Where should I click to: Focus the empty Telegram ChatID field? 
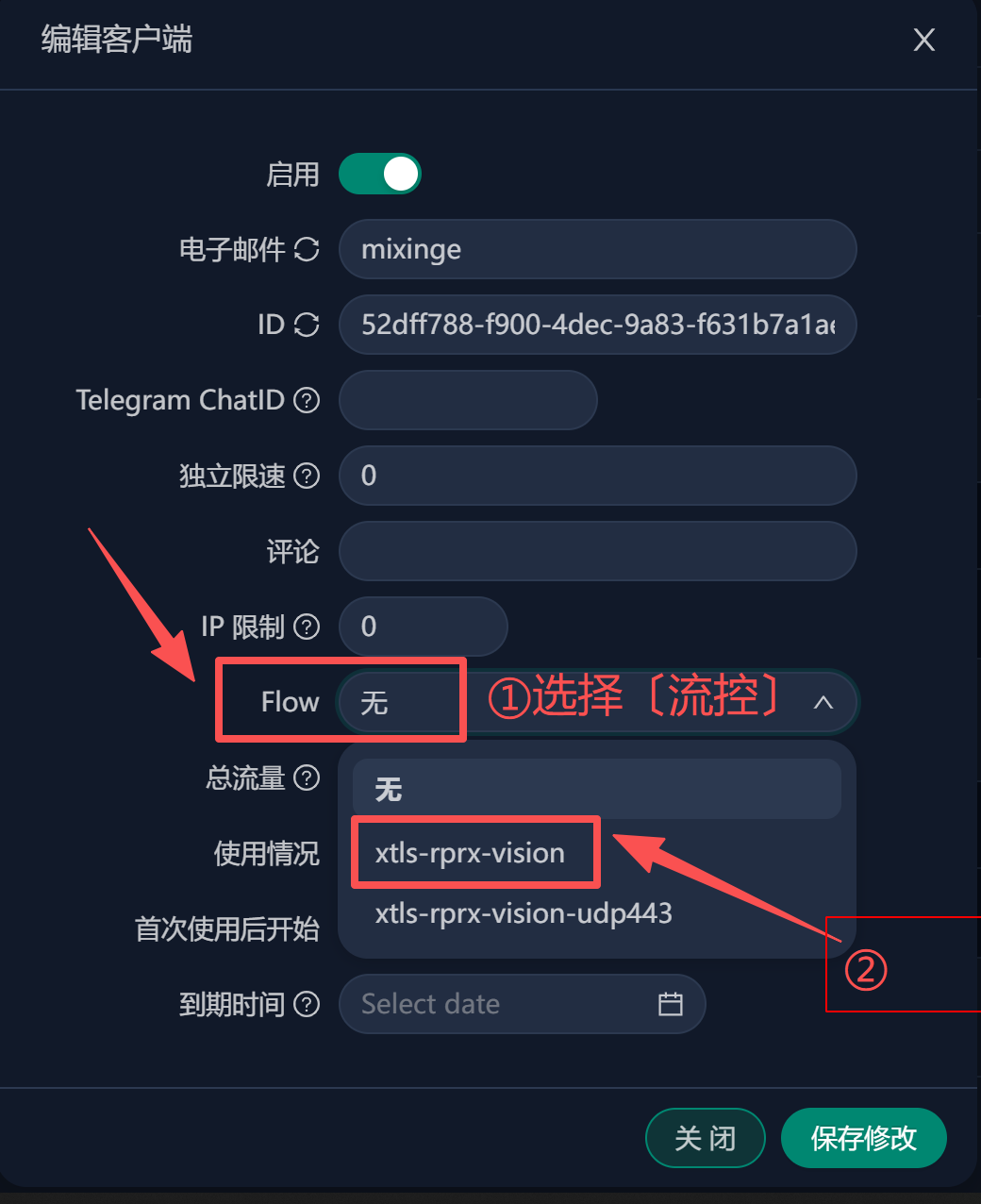click(468, 400)
